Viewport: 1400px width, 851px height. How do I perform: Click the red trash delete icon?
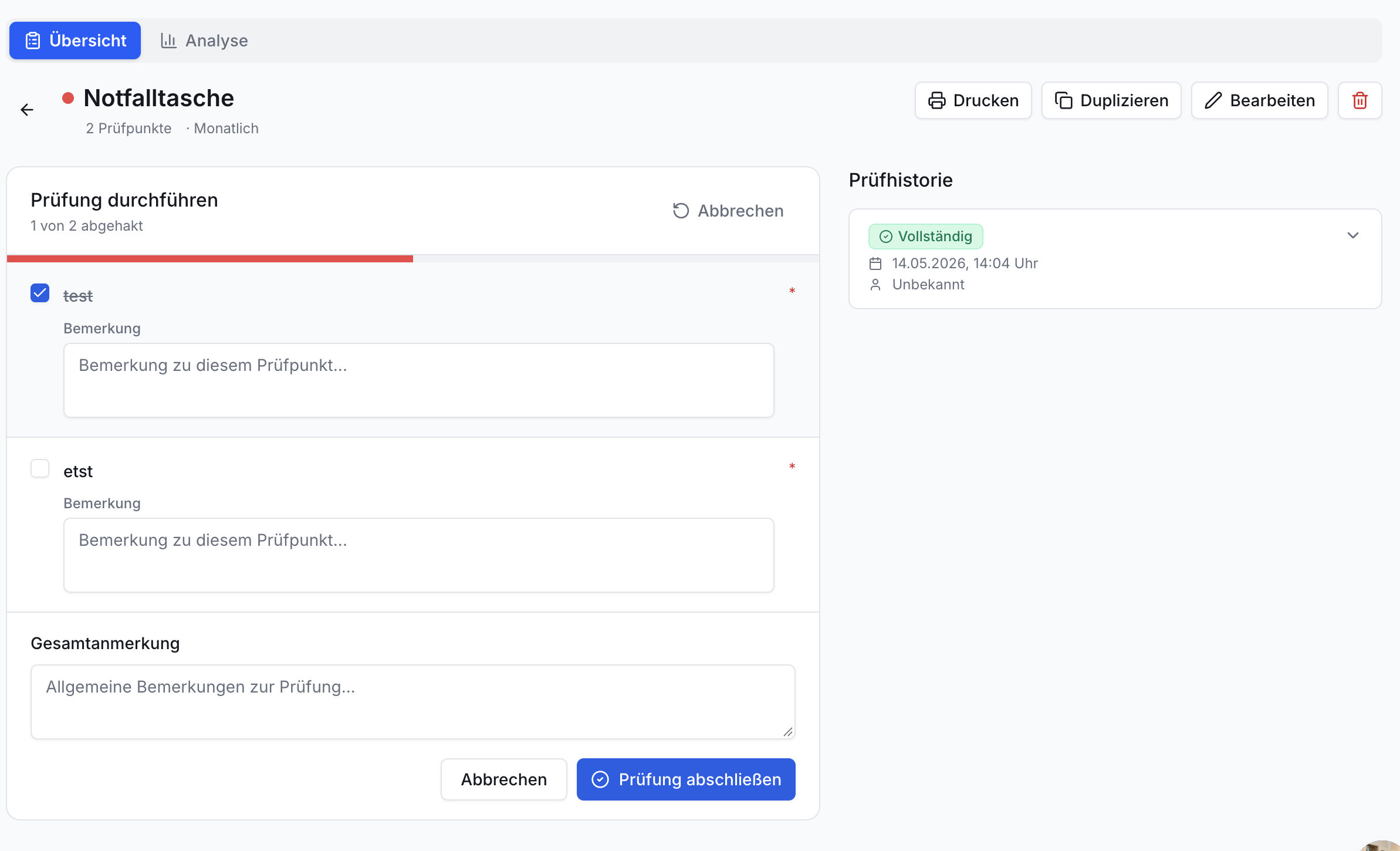1360,100
